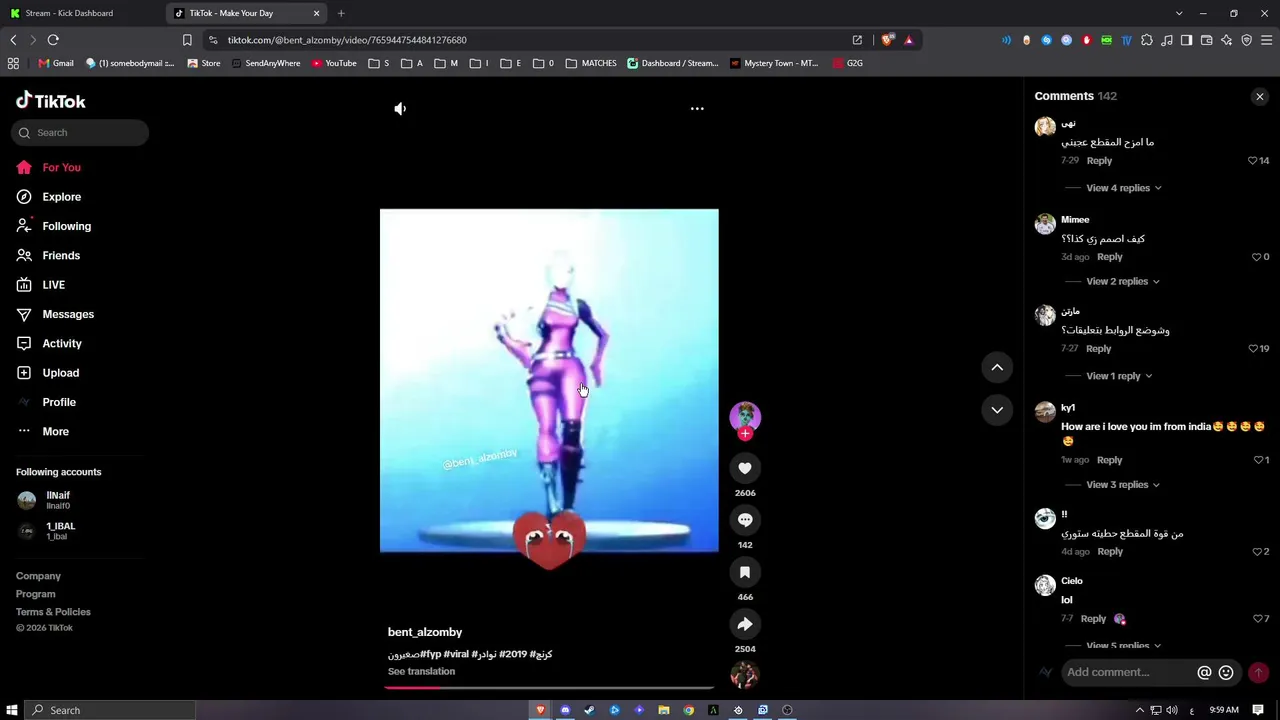The height and width of the screenshot is (720, 1280).
Task: Like Mimee's comment
Action: (1257, 257)
